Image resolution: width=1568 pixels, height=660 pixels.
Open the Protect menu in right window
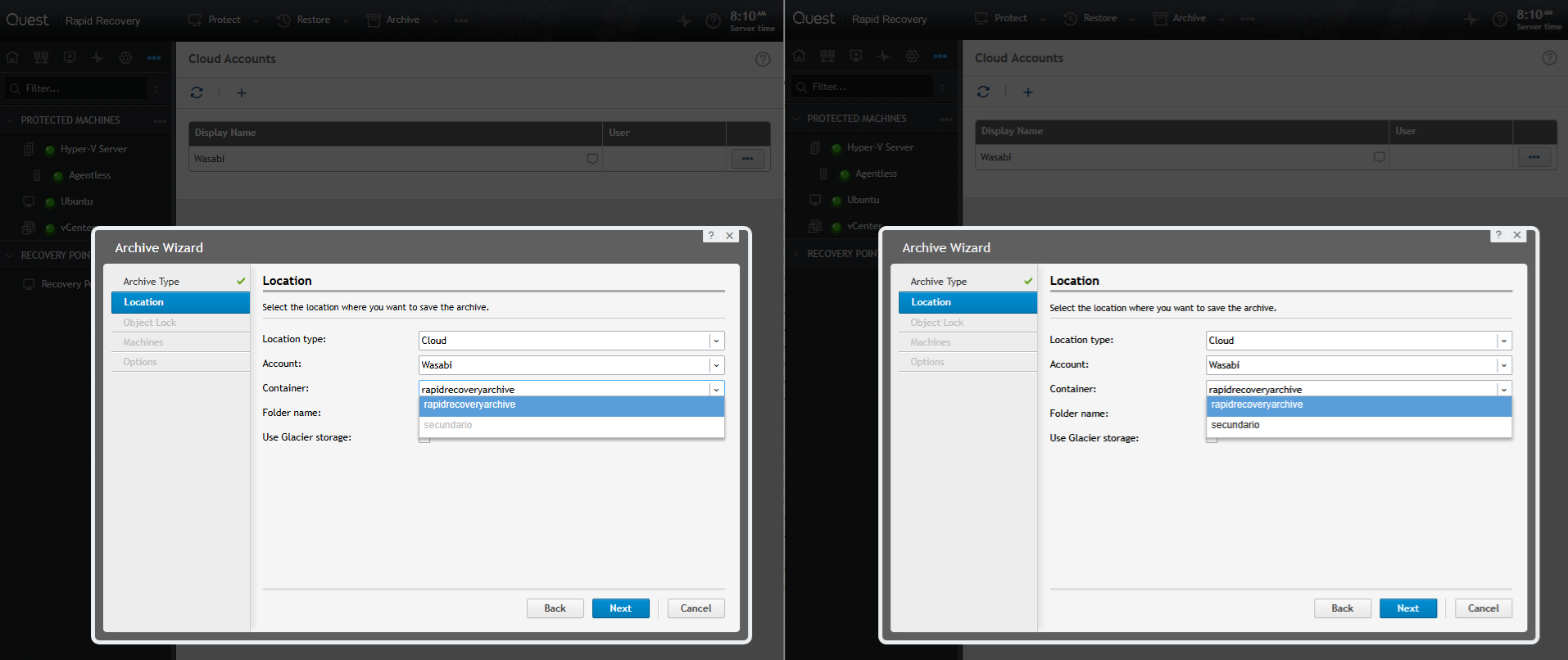1010,18
